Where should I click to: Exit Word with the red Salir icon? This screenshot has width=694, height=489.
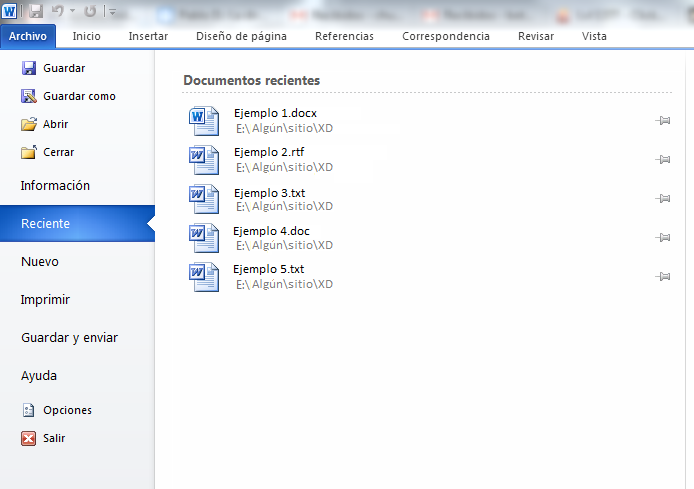click(28, 438)
